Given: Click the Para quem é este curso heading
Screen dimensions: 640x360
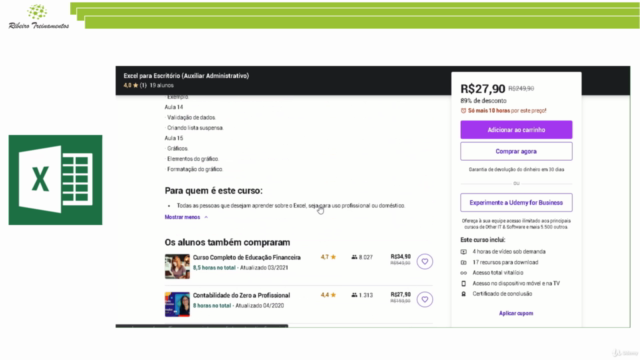Looking at the screenshot, I should point(213,191).
